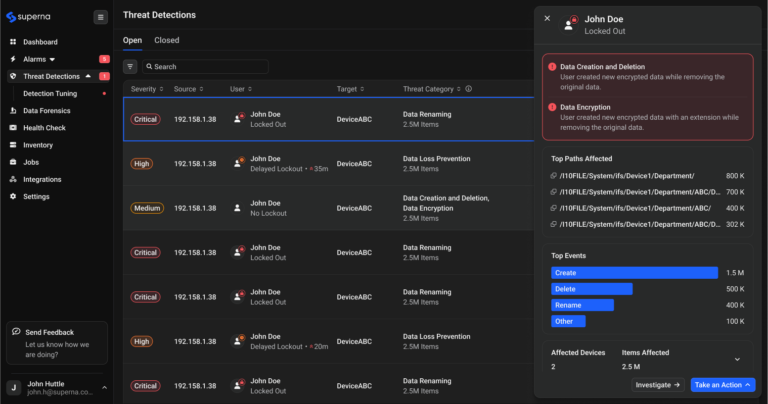Click High badge in 35m lockout row

point(142,164)
